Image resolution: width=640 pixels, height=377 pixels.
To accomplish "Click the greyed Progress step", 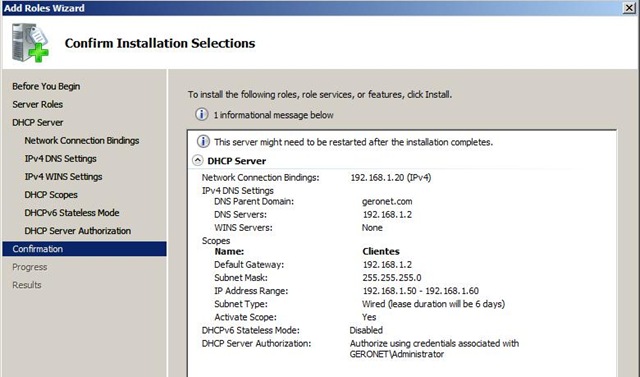I will 30,267.
